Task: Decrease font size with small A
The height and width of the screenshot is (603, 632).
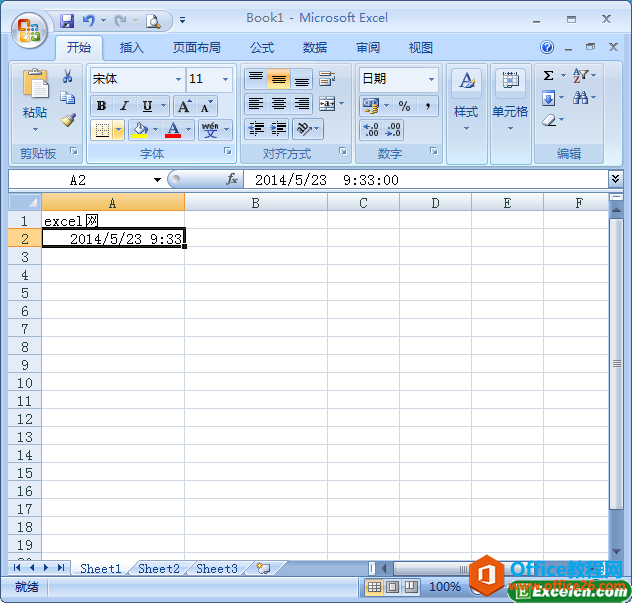Action: pos(206,106)
